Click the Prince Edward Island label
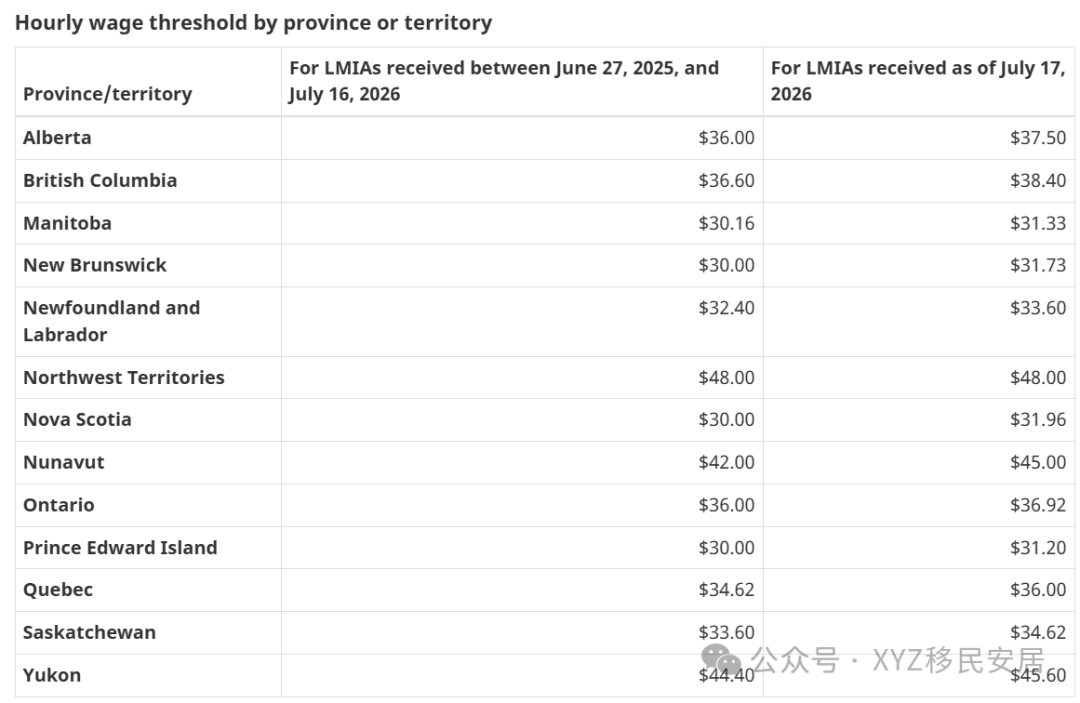This screenshot has width=1080, height=703. pos(121,547)
